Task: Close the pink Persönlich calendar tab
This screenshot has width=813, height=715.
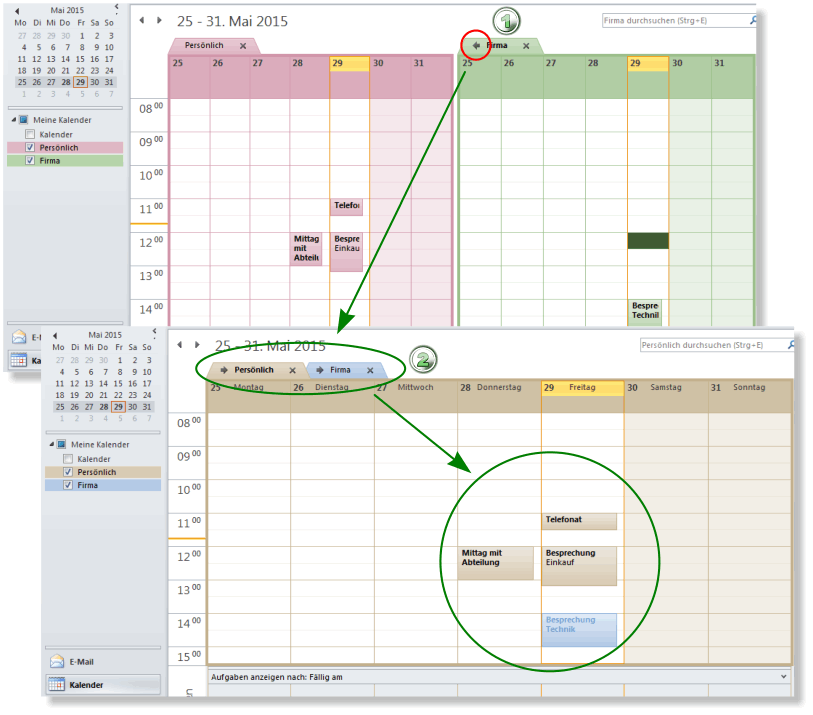Action: (243, 46)
